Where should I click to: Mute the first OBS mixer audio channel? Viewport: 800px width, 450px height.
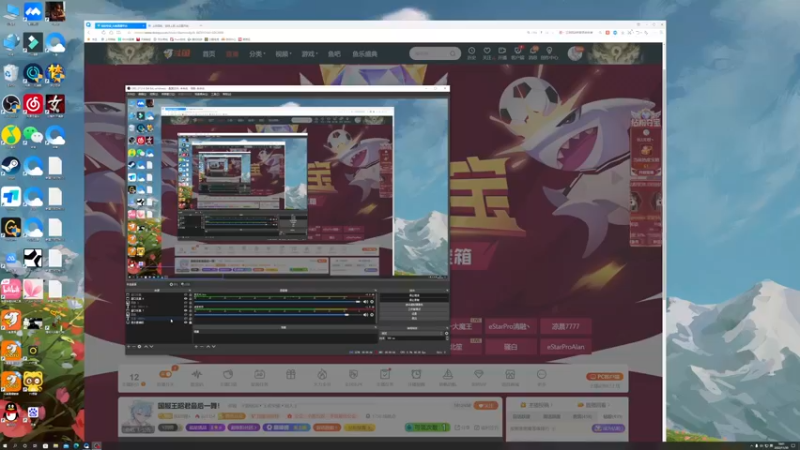tap(365, 302)
